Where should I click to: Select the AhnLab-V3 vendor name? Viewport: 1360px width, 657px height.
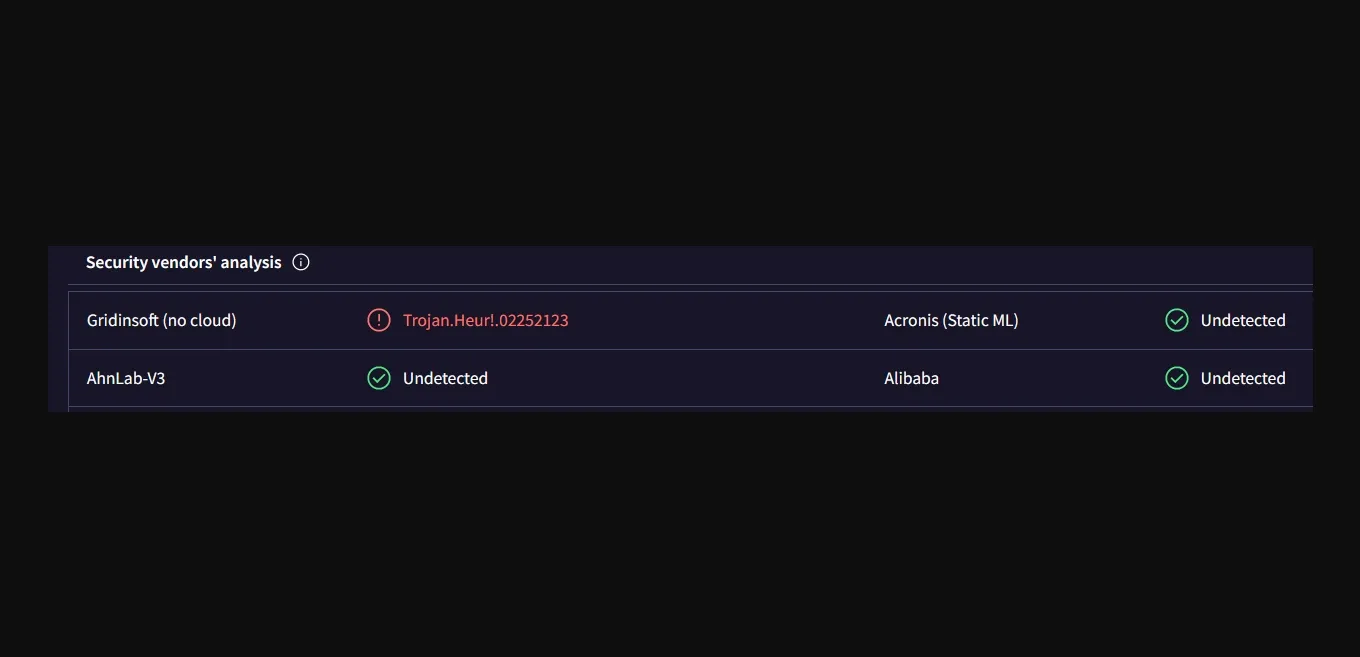click(126, 378)
